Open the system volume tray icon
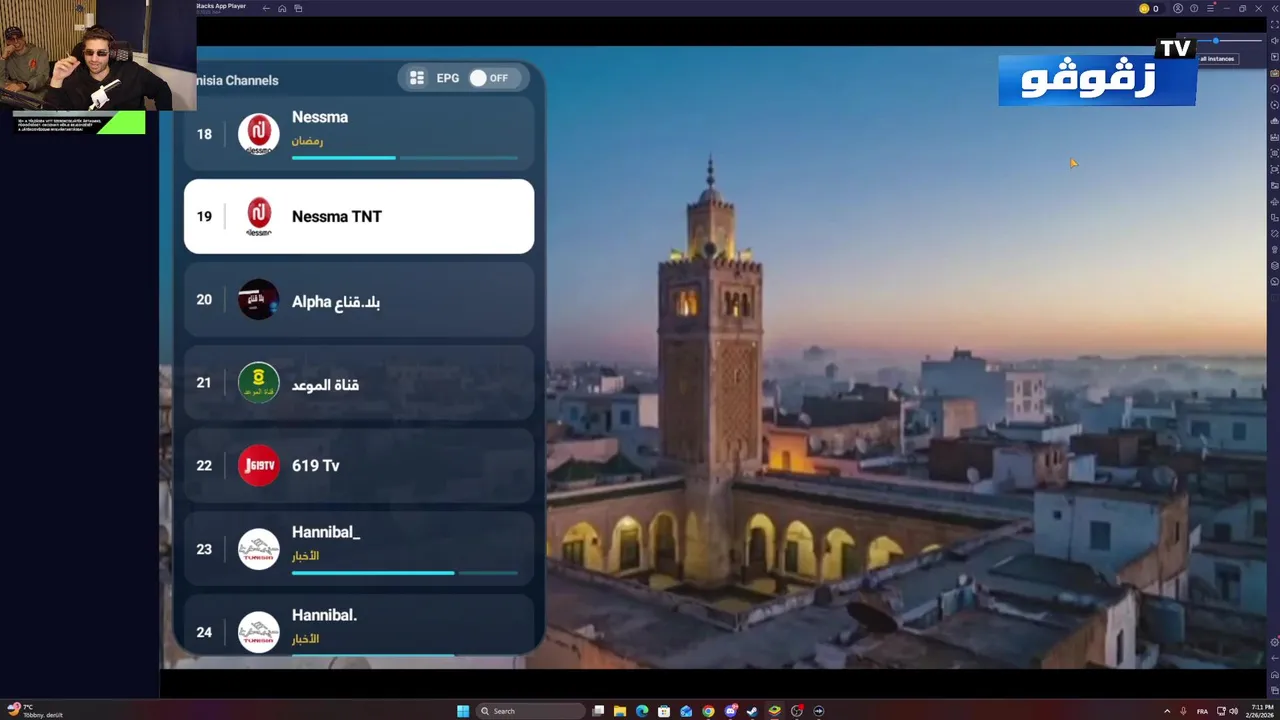1280x720 pixels. [1233, 711]
